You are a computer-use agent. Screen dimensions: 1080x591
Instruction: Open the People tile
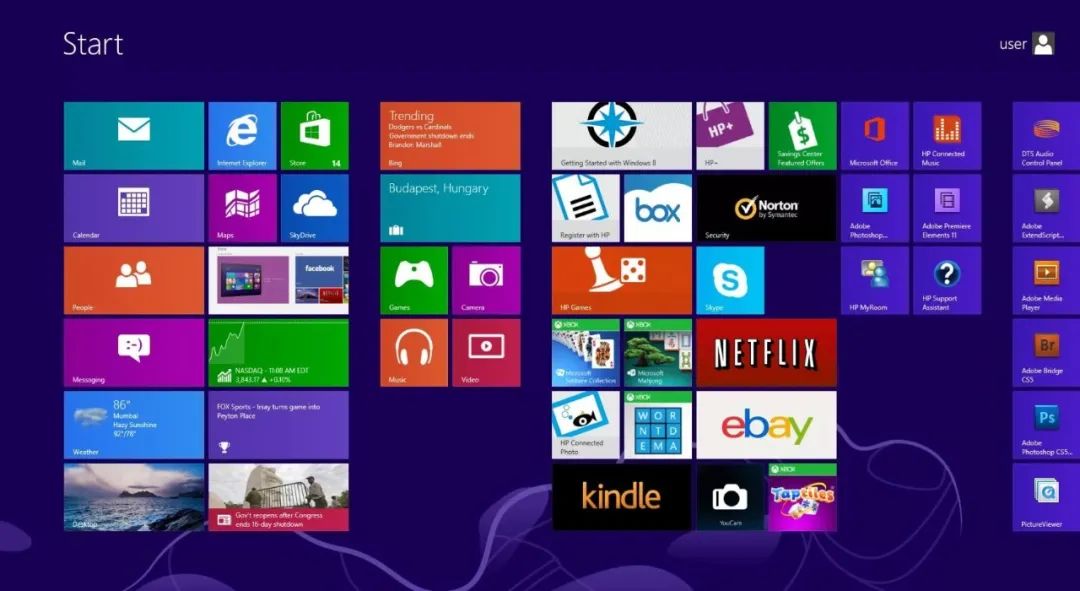click(134, 280)
